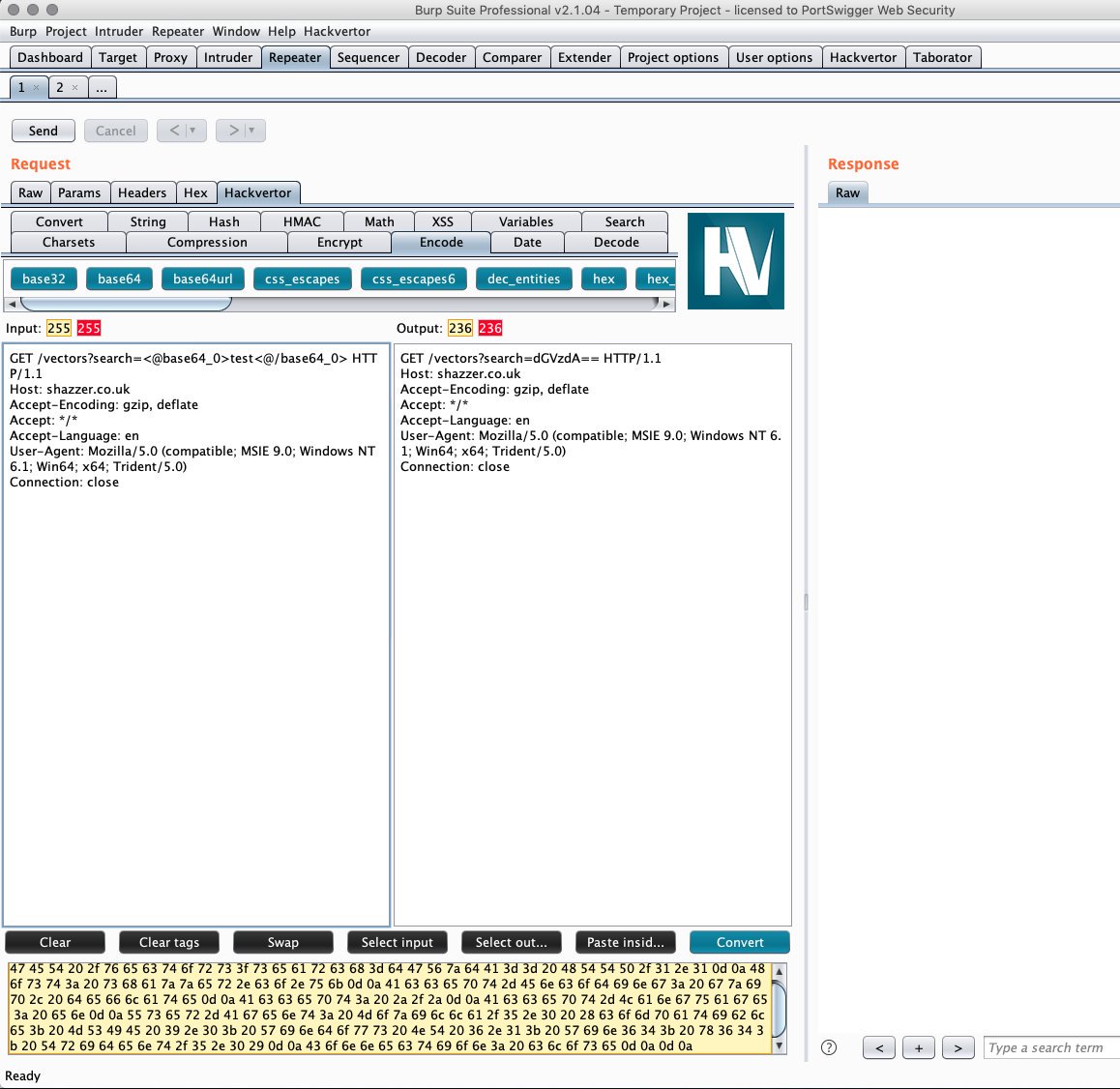Select the Charsets tag category

(x=69, y=242)
